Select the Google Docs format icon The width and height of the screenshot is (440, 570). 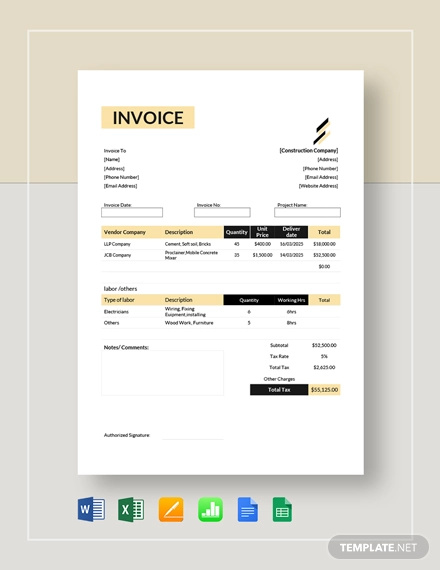click(248, 510)
